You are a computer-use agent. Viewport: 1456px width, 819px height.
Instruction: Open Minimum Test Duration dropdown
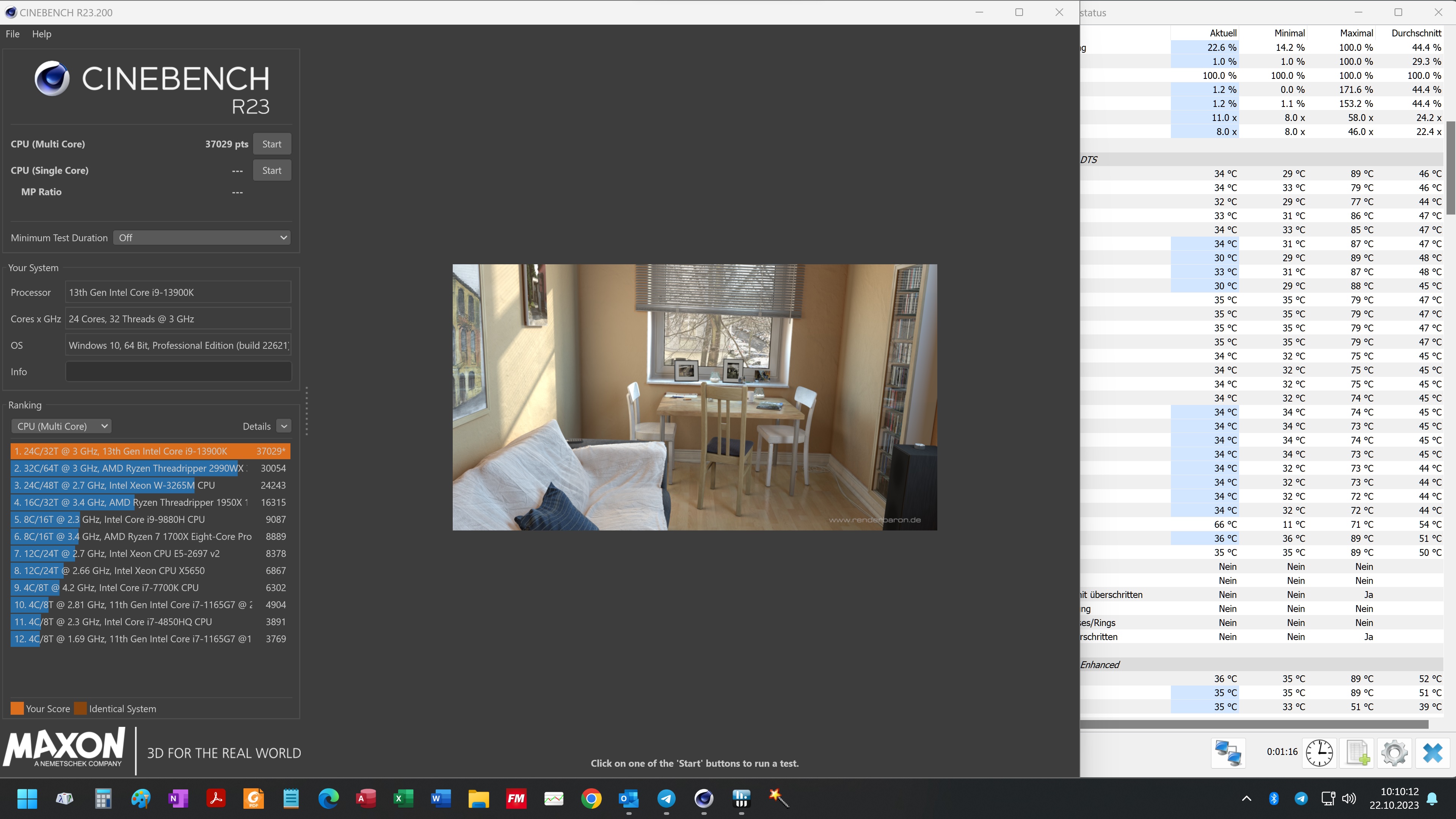(202, 238)
